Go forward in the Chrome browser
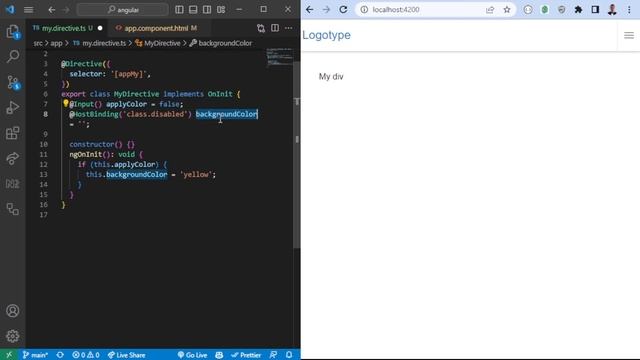Image resolution: width=640 pixels, height=360 pixels. [326, 9]
